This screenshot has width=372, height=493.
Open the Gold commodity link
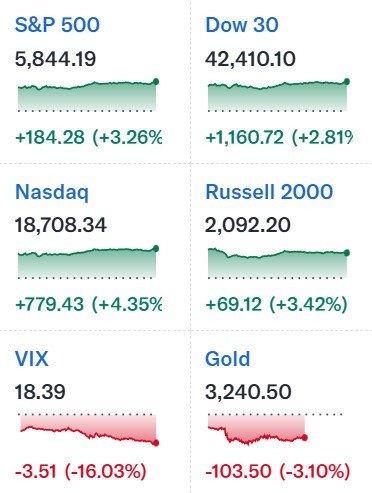click(227, 359)
